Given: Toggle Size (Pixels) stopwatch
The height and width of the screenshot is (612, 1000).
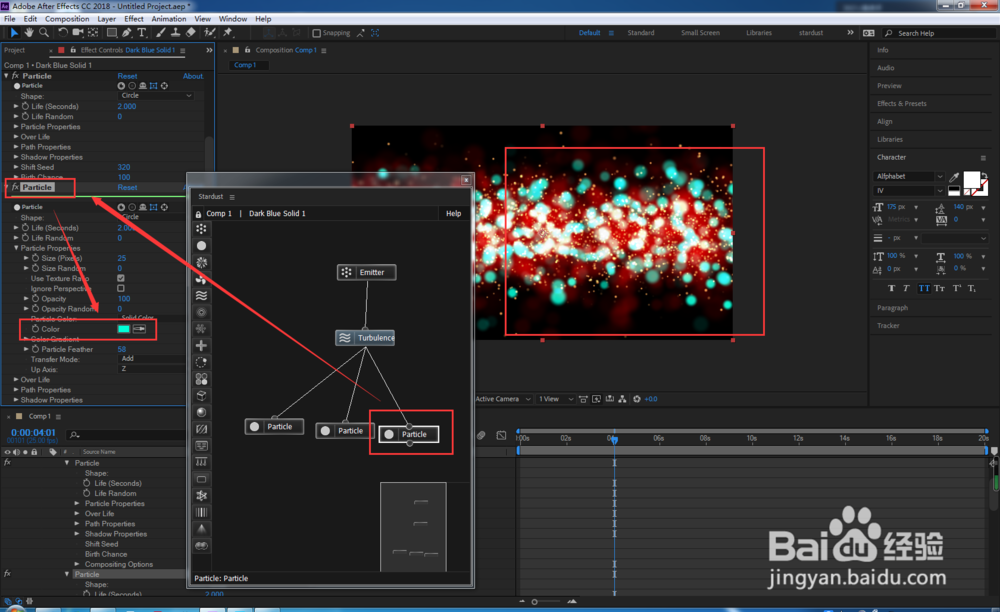Looking at the screenshot, I should [x=36, y=258].
